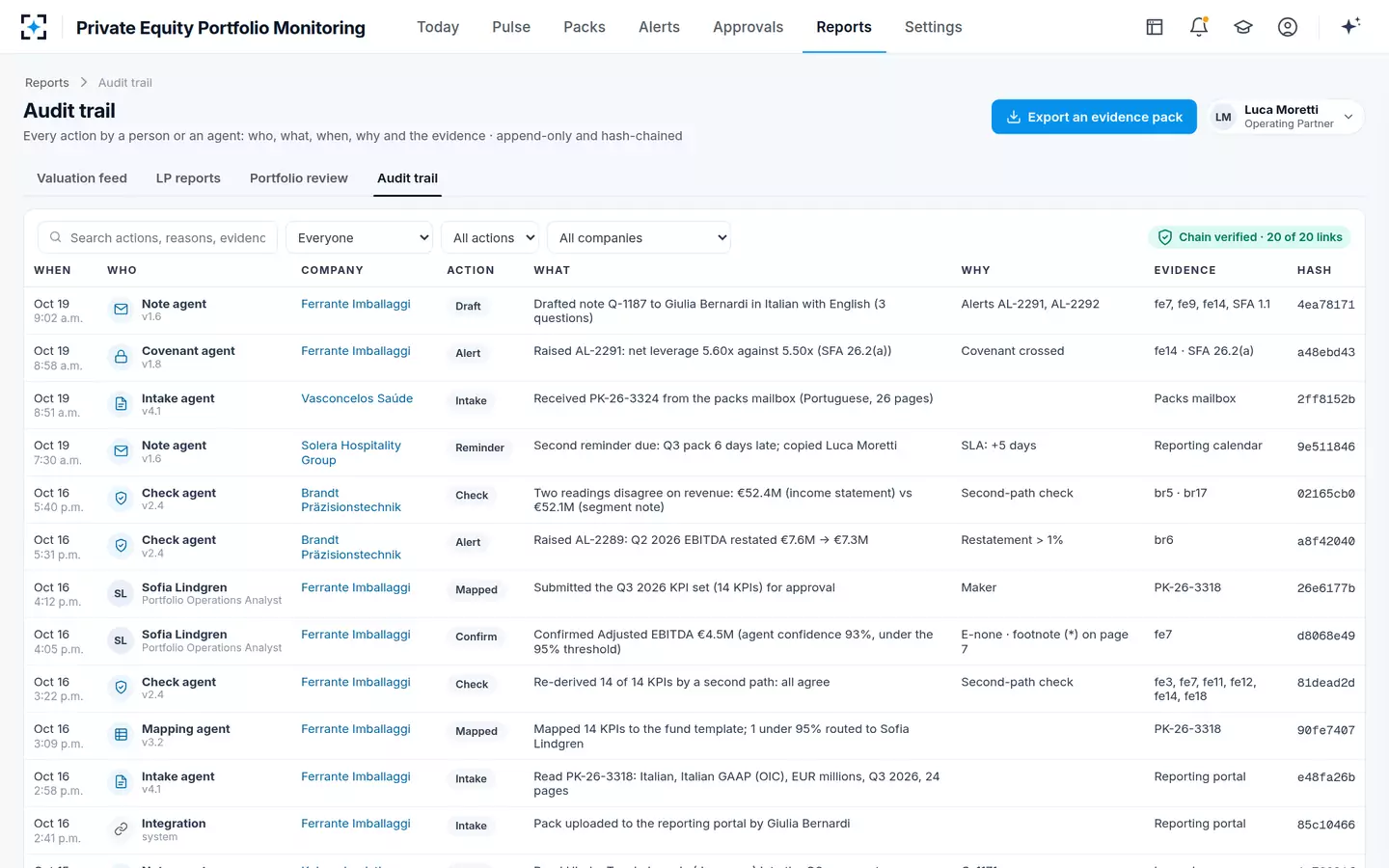Click the Reminder action pill
This screenshot has height=868, width=1389.
[480, 448]
